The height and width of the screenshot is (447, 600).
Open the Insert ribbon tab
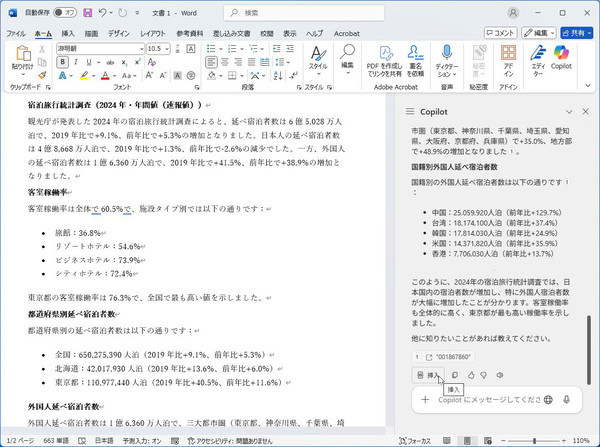pyautogui.click(x=67, y=32)
